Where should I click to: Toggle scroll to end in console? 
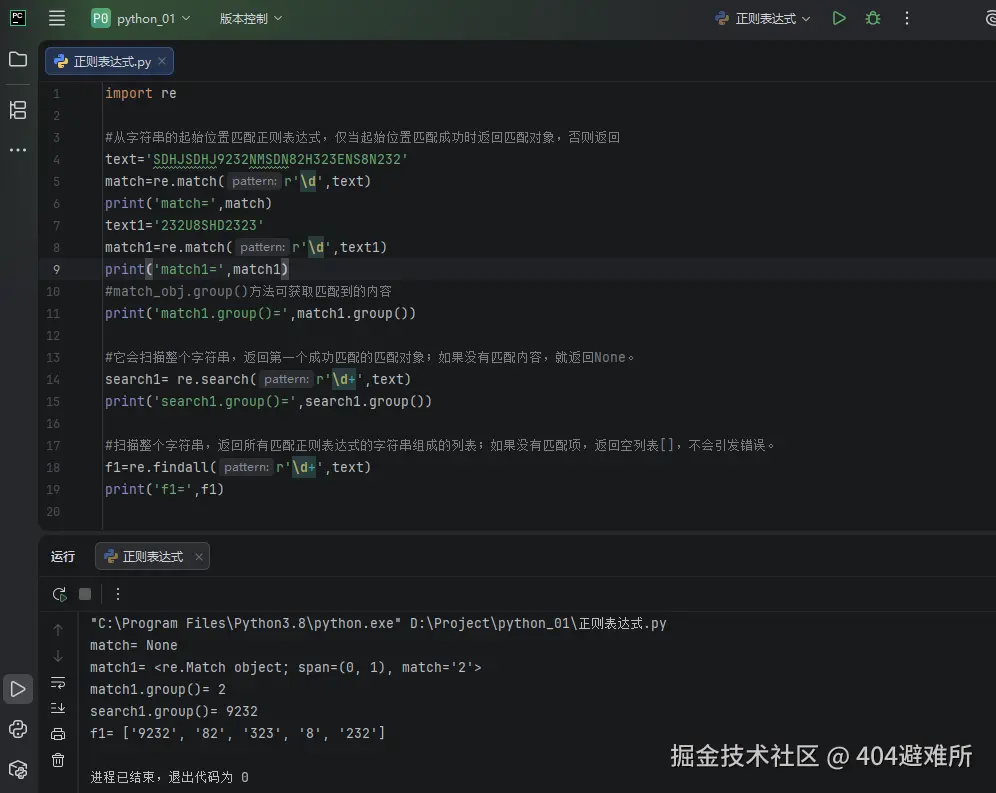58,708
